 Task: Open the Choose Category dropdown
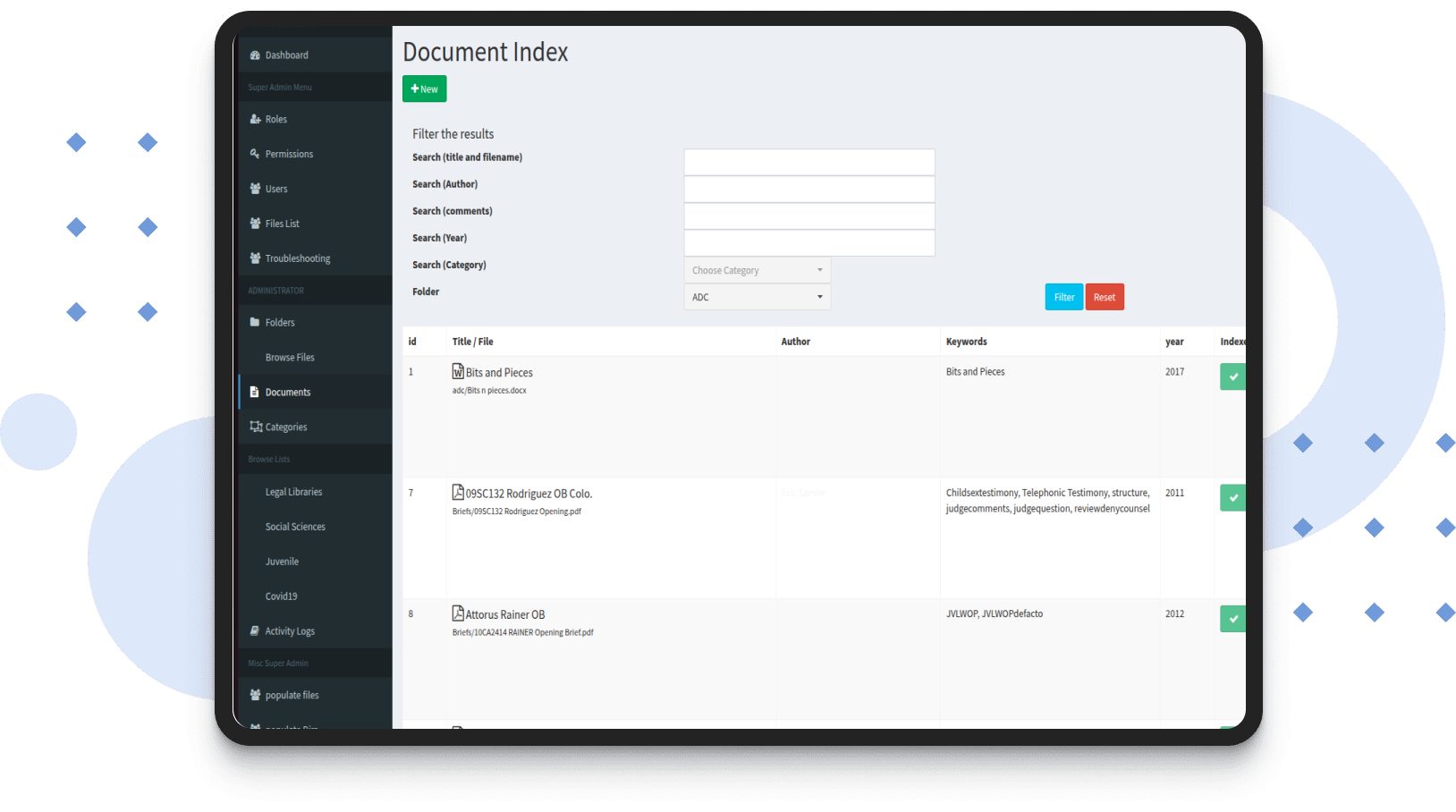coord(758,270)
